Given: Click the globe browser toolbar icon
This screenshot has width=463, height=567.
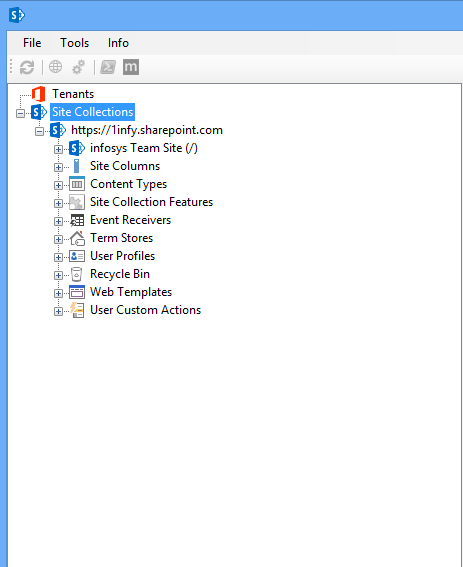Looking at the screenshot, I should (55, 67).
